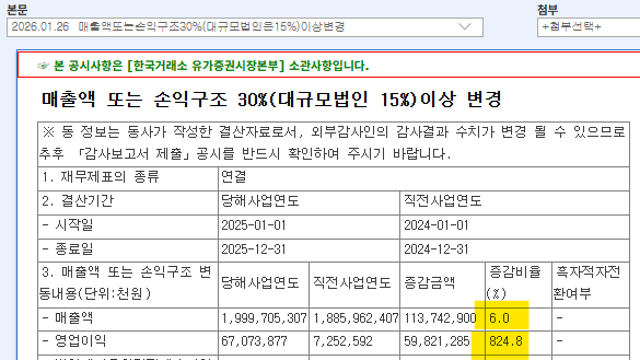Viewport: 640px width, 360px height.
Task: Click the end date 2024-12-31 cell
Action: click(514, 250)
